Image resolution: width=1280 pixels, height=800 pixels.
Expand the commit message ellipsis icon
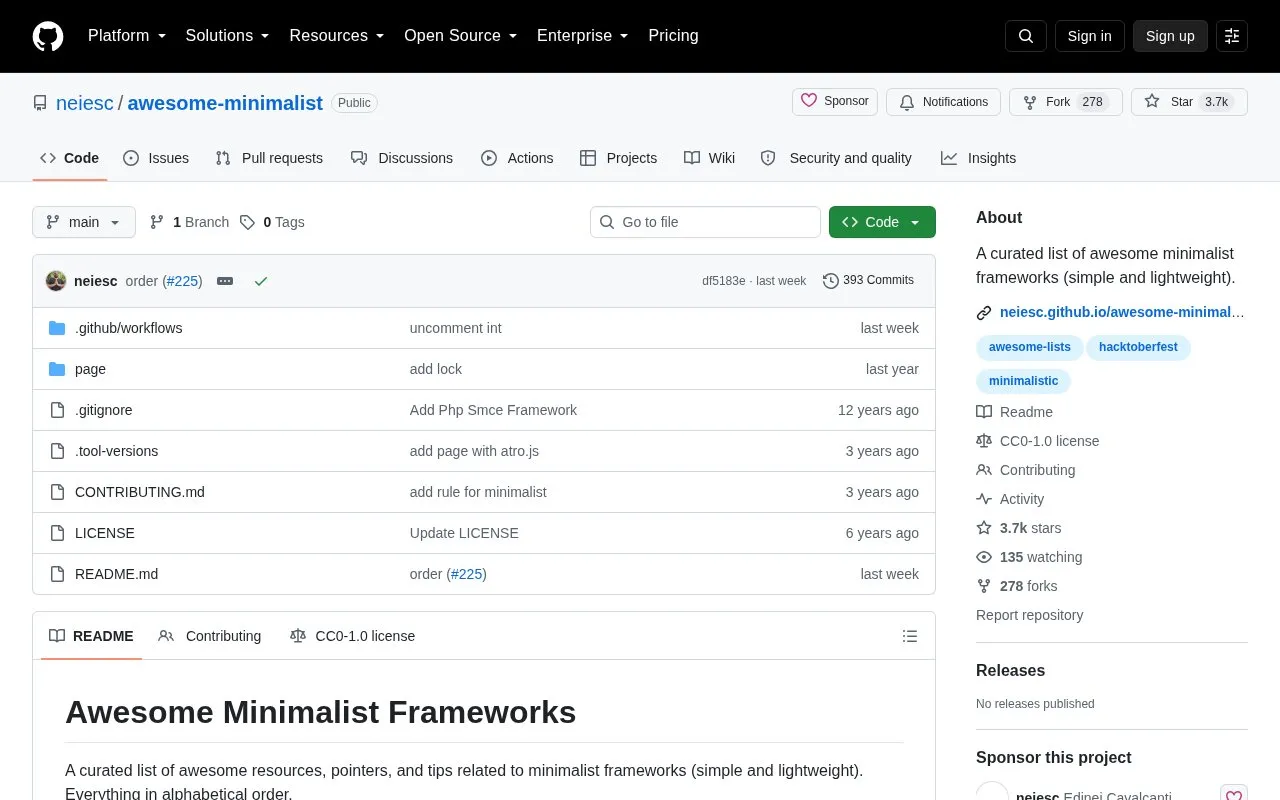pyautogui.click(x=225, y=281)
